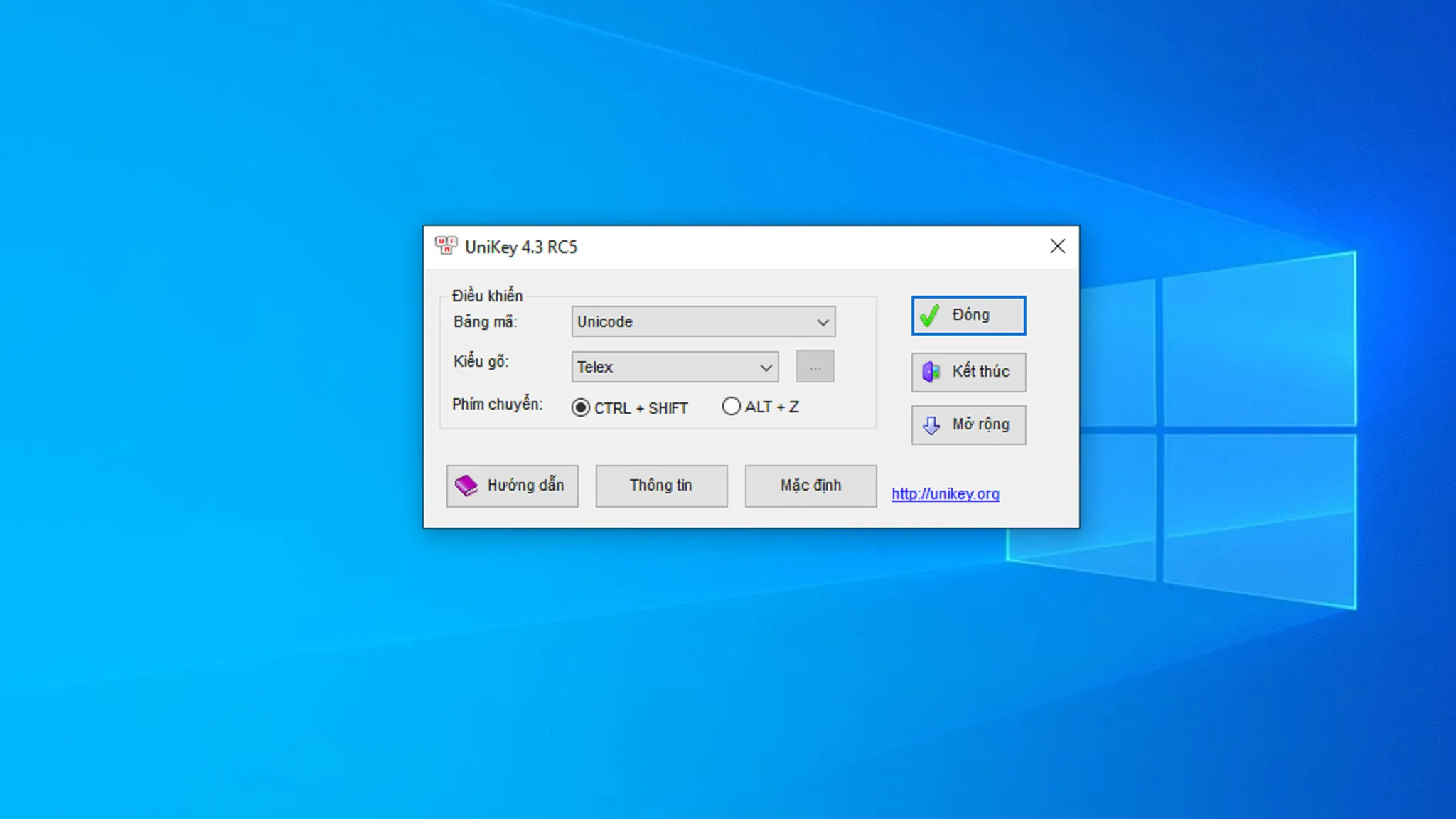
Task: Open the Bảng mã dropdown showing Unicode
Action: [x=702, y=321]
